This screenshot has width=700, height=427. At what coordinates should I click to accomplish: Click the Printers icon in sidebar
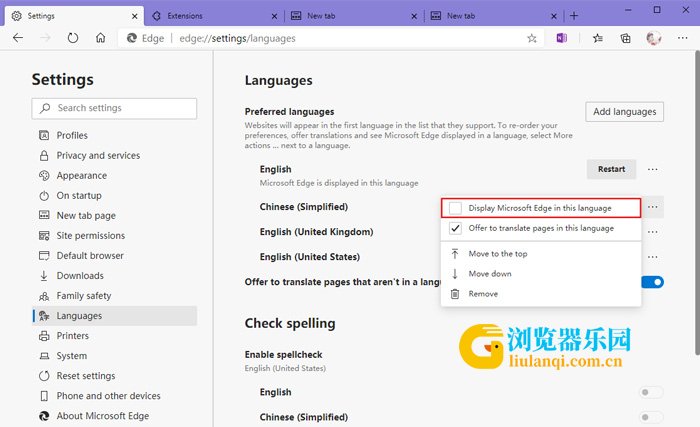44,336
